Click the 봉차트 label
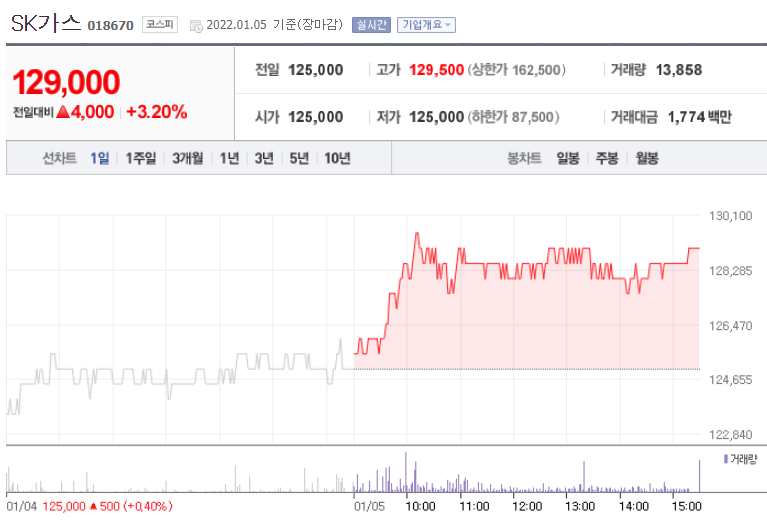Screen dimensions: 767x524 point(524,158)
